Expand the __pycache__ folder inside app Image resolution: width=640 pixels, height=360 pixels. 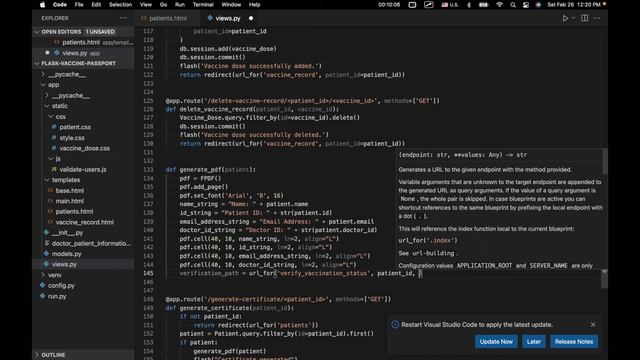tap(71, 96)
